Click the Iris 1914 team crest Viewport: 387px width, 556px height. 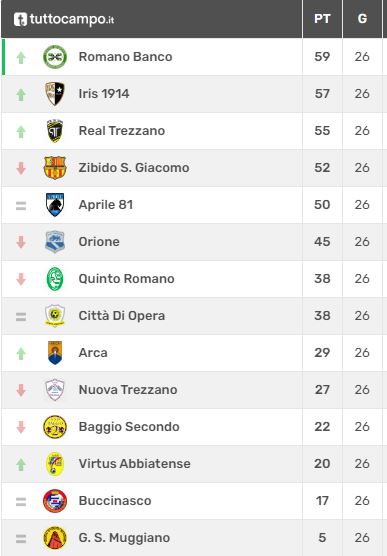point(55,94)
